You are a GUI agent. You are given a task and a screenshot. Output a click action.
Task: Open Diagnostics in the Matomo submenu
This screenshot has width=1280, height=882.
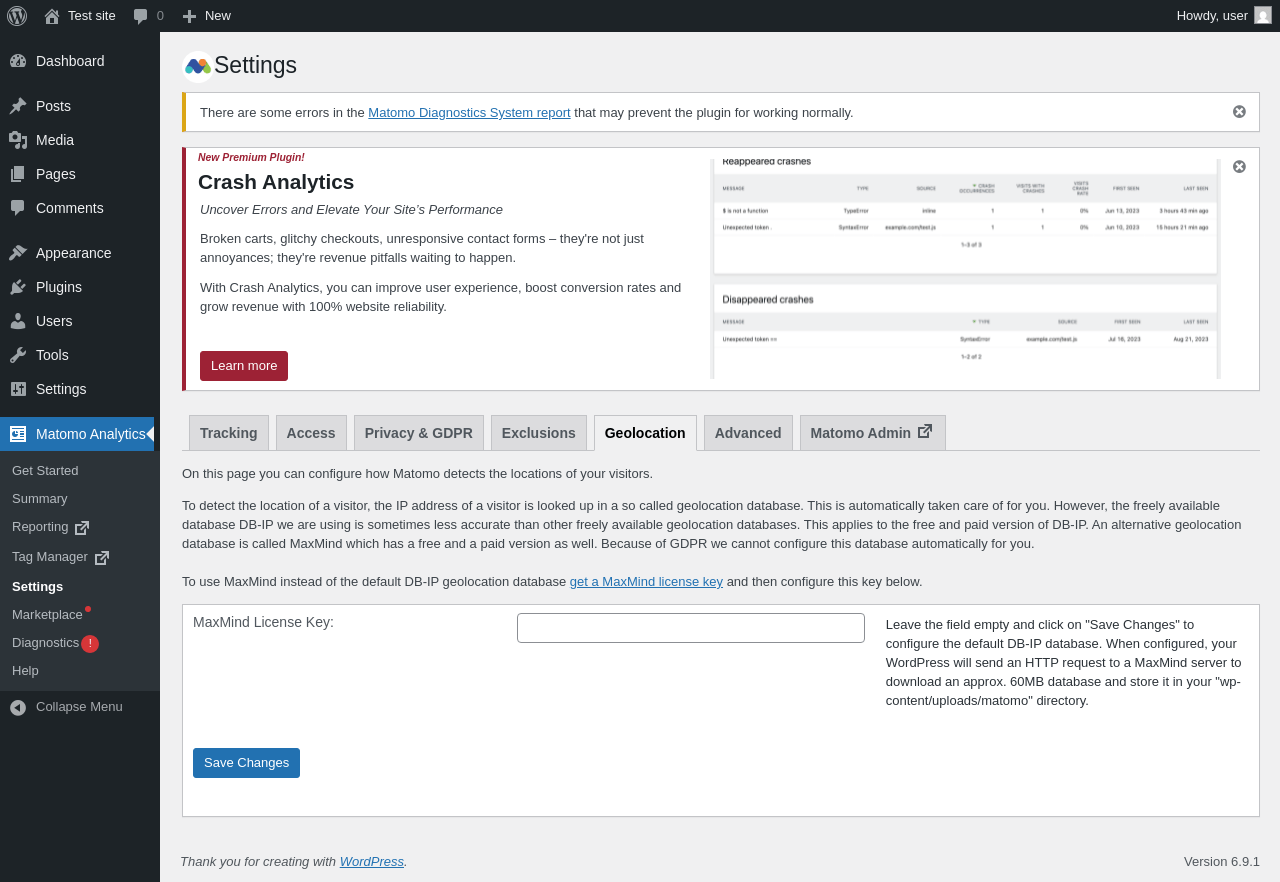[x=45, y=643]
